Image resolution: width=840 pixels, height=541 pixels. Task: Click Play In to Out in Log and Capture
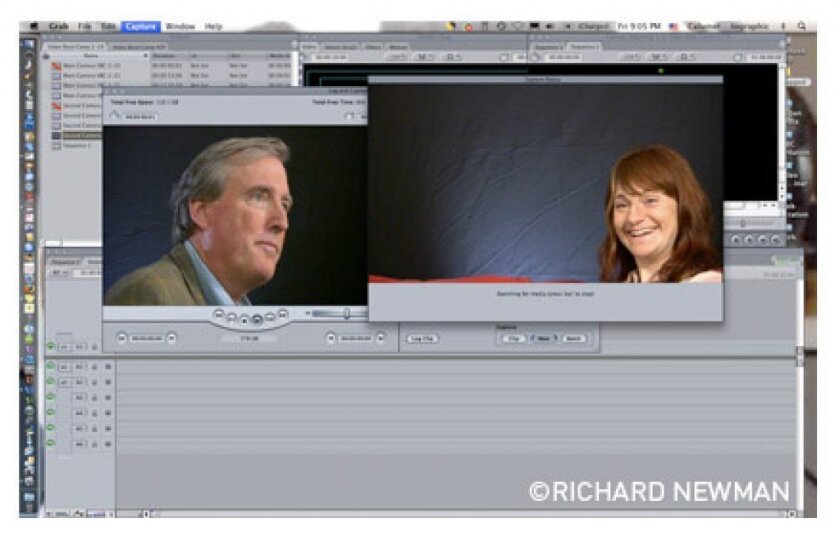pyautogui.click(x=231, y=318)
